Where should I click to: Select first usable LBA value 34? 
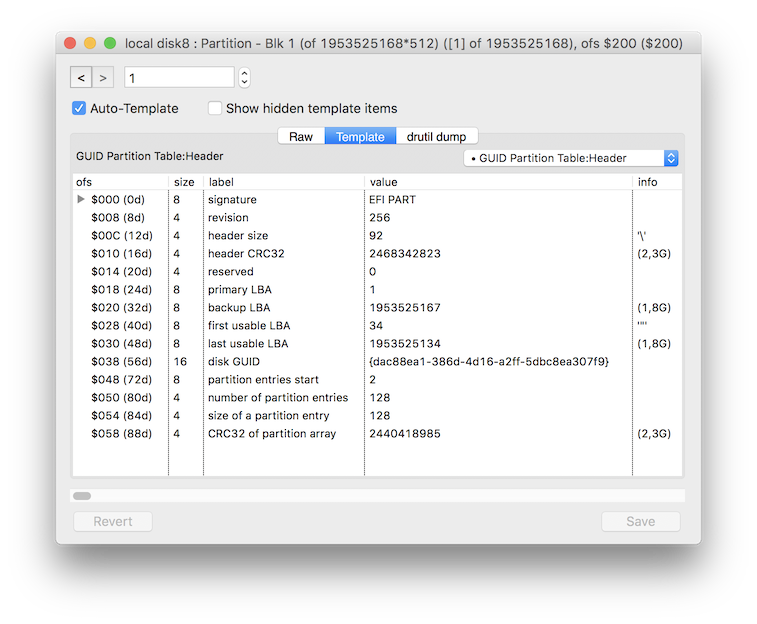click(x=376, y=325)
